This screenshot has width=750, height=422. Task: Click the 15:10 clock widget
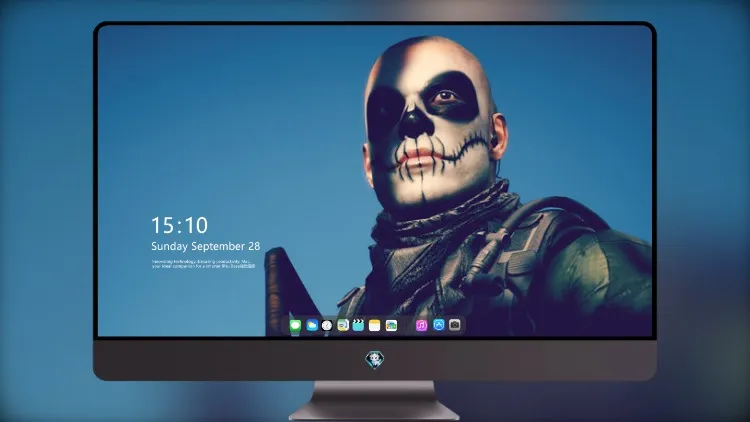(x=179, y=225)
